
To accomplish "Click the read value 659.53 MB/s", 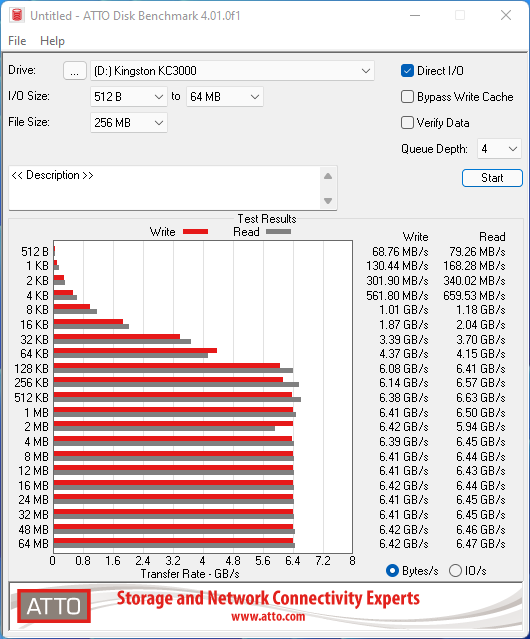I will pyautogui.click(x=474, y=295).
